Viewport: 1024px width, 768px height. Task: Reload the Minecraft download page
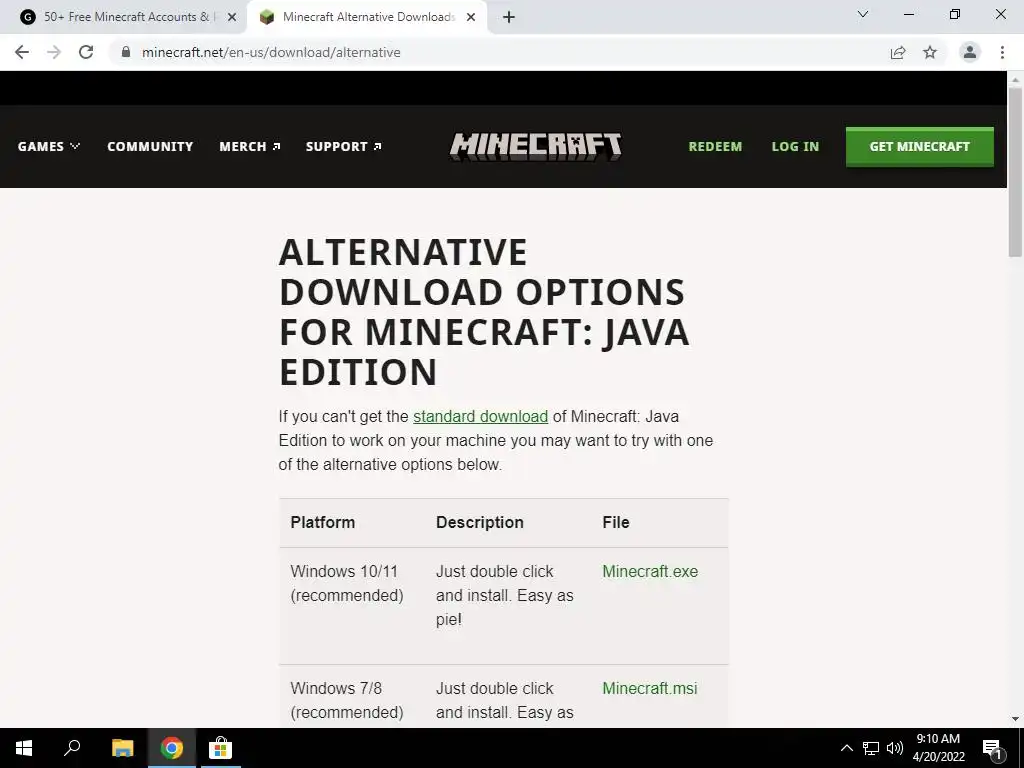(86, 52)
